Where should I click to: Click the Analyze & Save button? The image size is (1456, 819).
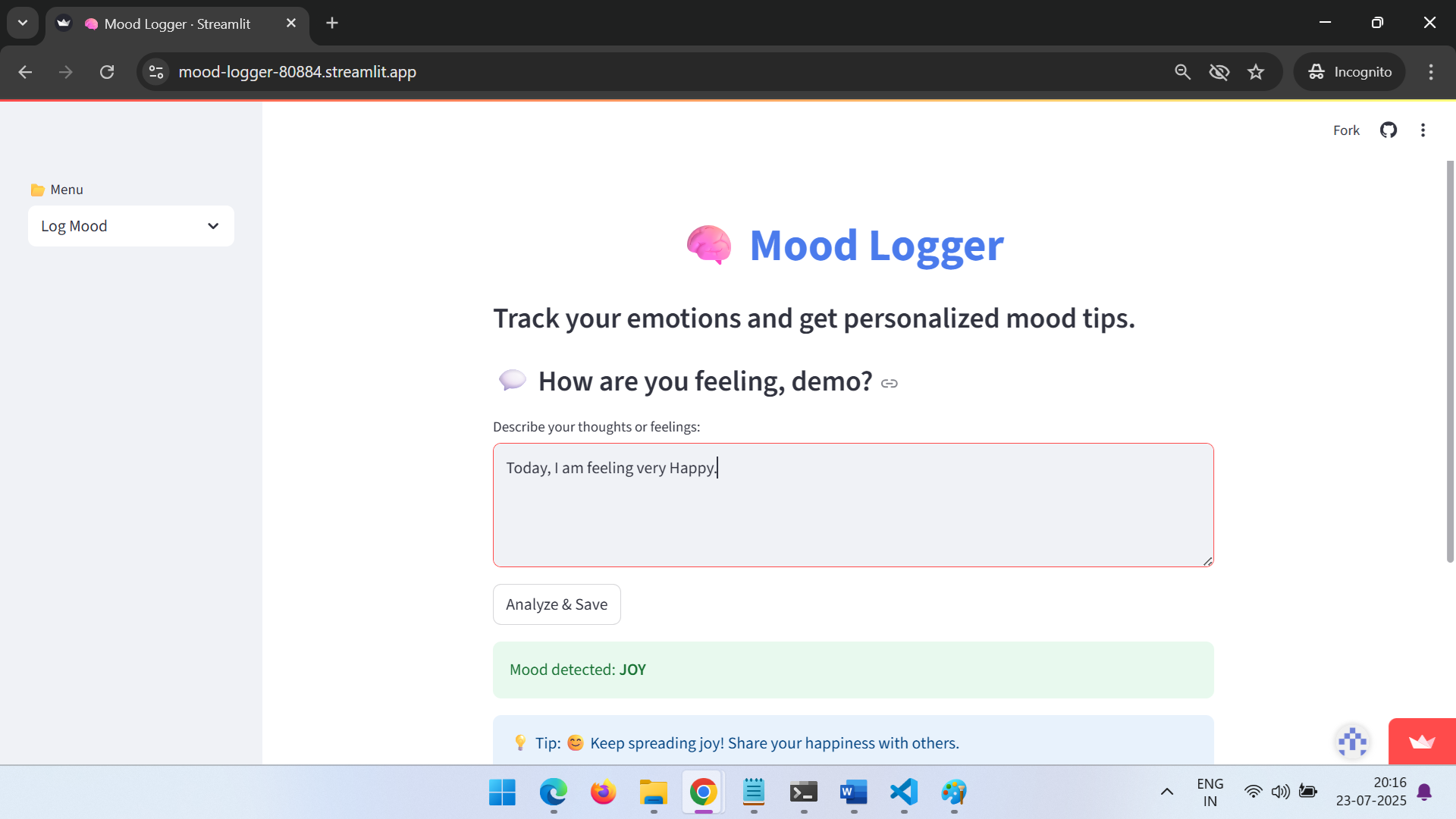point(557,604)
